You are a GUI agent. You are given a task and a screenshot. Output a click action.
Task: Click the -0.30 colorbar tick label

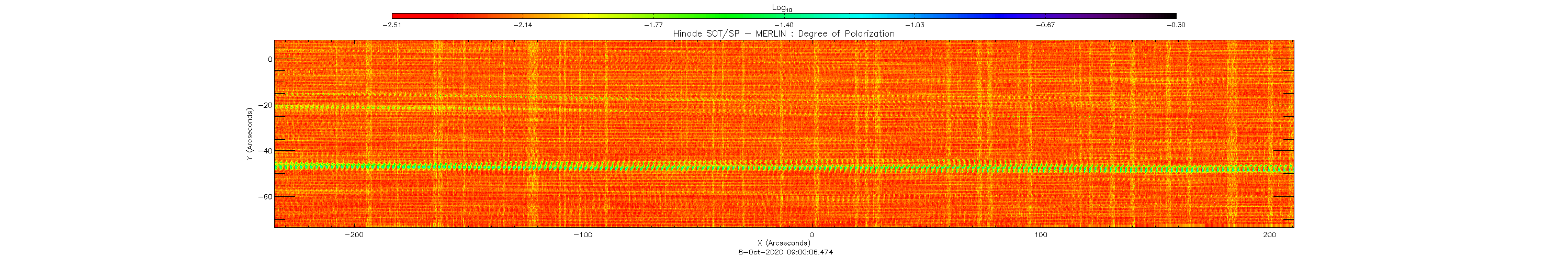pos(1176,25)
